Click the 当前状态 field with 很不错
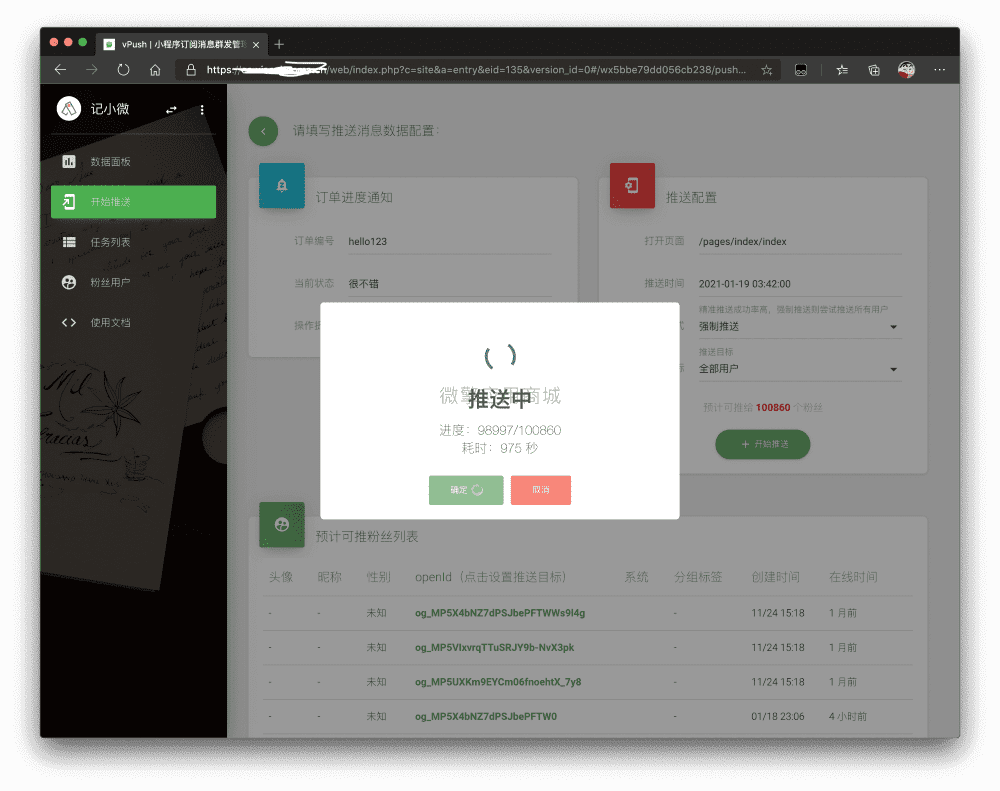 pyautogui.click(x=450, y=284)
